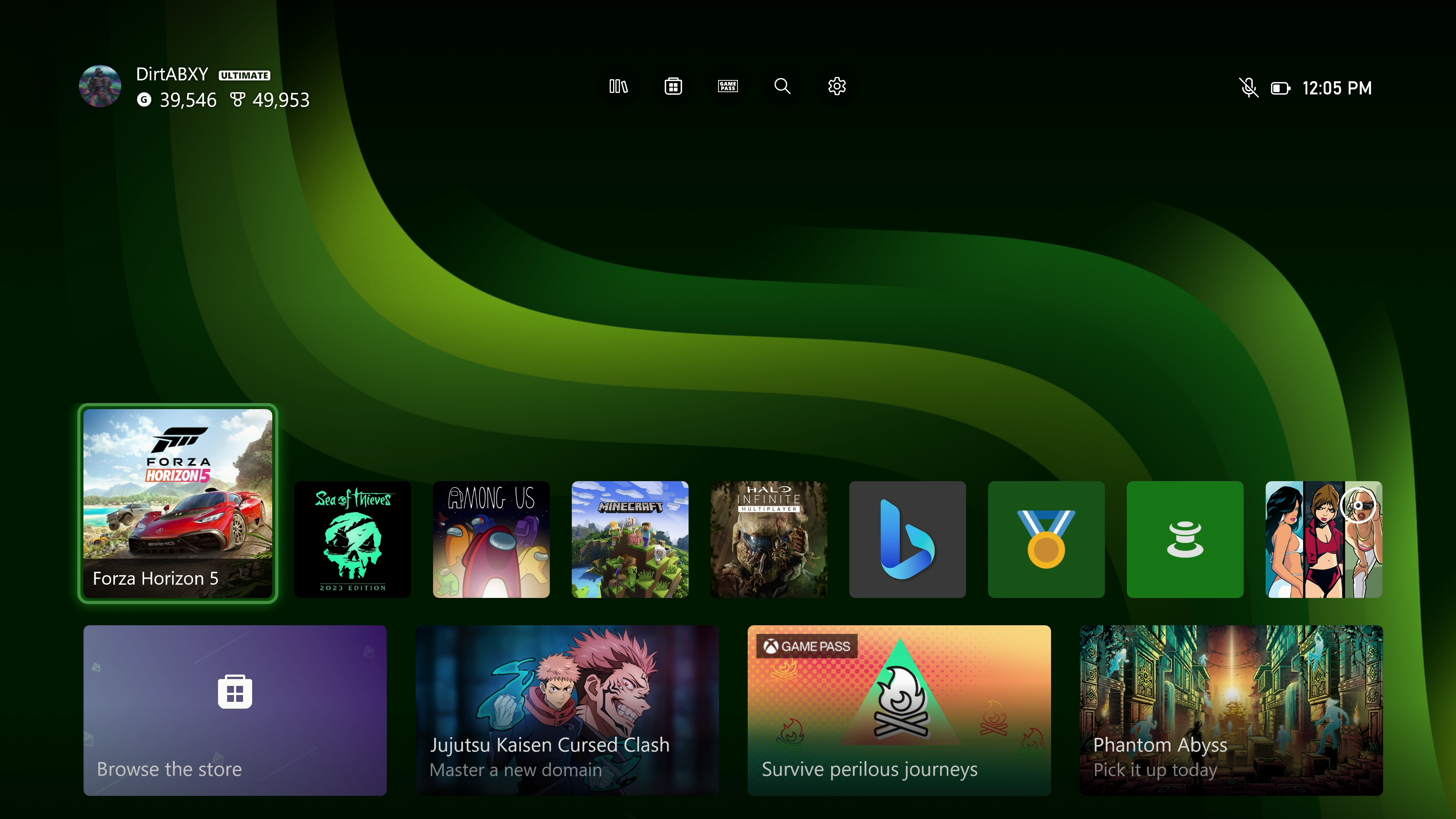Open Game Pass Survive perilous journeys card
The width and height of the screenshot is (1456, 819).
point(899,710)
